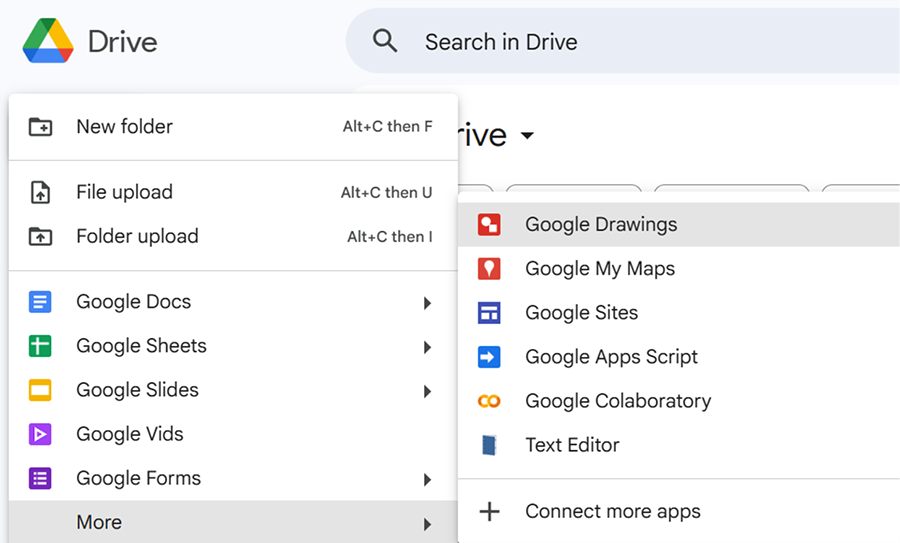900x543 pixels.
Task: Select File upload menu entry
Action: [125, 192]
